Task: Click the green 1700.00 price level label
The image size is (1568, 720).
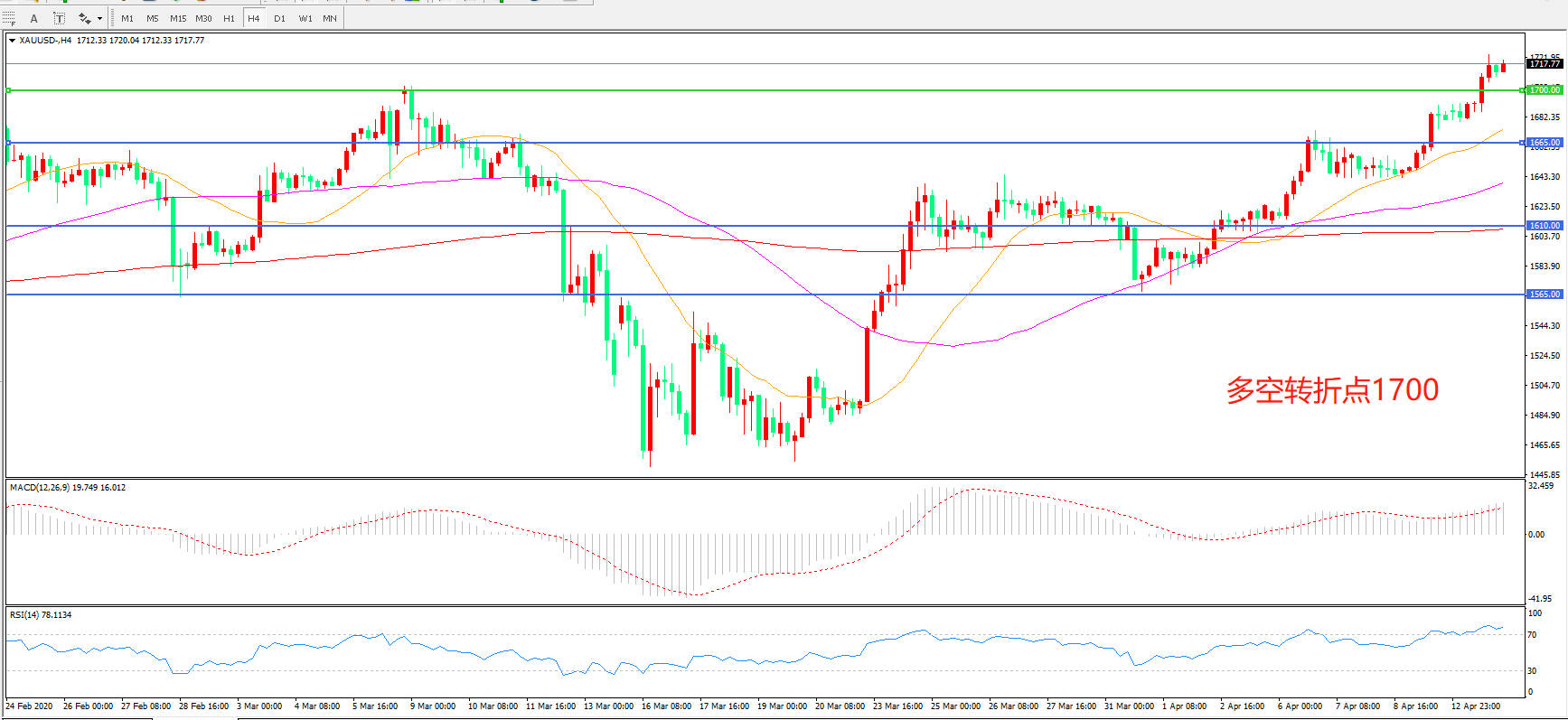Action: 1544,90
